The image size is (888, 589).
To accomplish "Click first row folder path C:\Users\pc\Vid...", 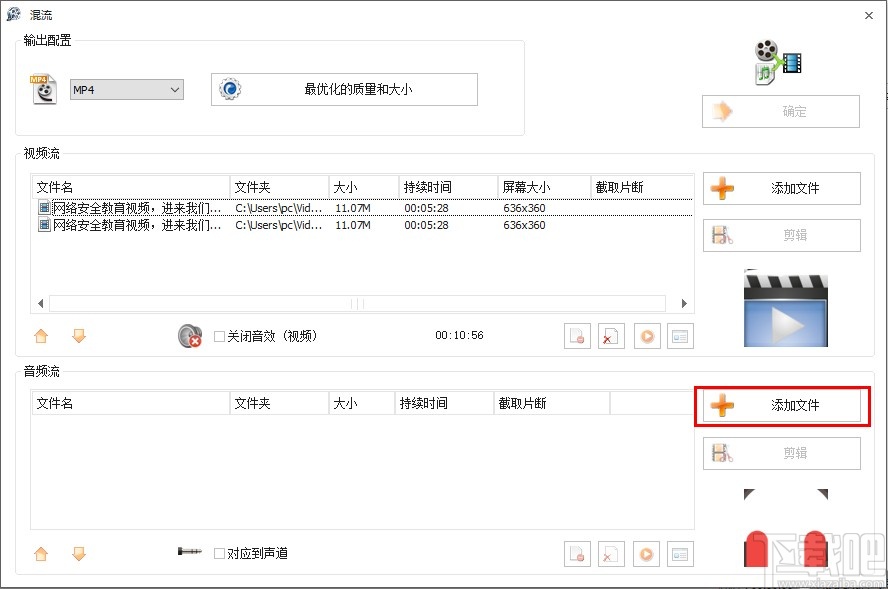I will pos(279,208).
